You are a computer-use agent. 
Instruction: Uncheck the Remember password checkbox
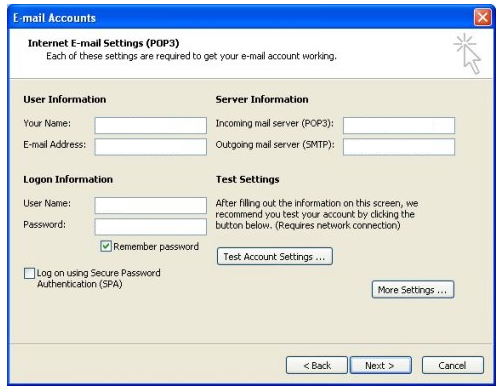(x=106, y=246)
